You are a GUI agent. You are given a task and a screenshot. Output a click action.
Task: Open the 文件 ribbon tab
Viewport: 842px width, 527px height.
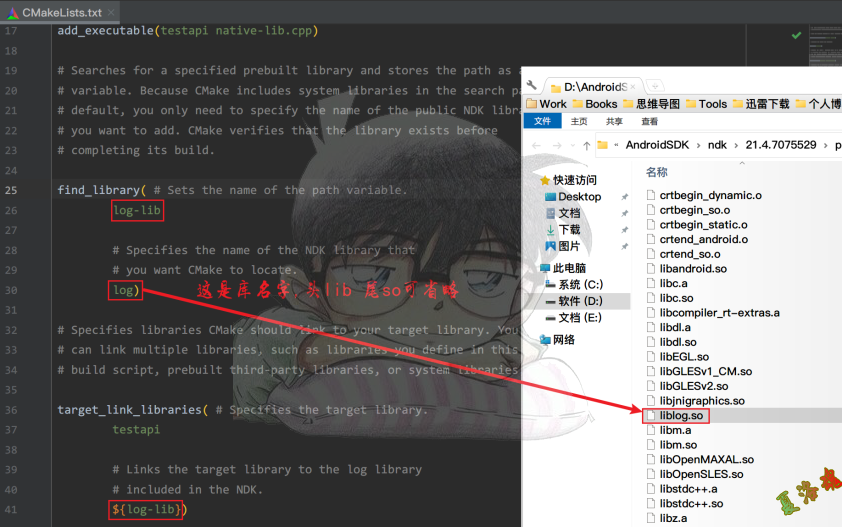point(542,121)
